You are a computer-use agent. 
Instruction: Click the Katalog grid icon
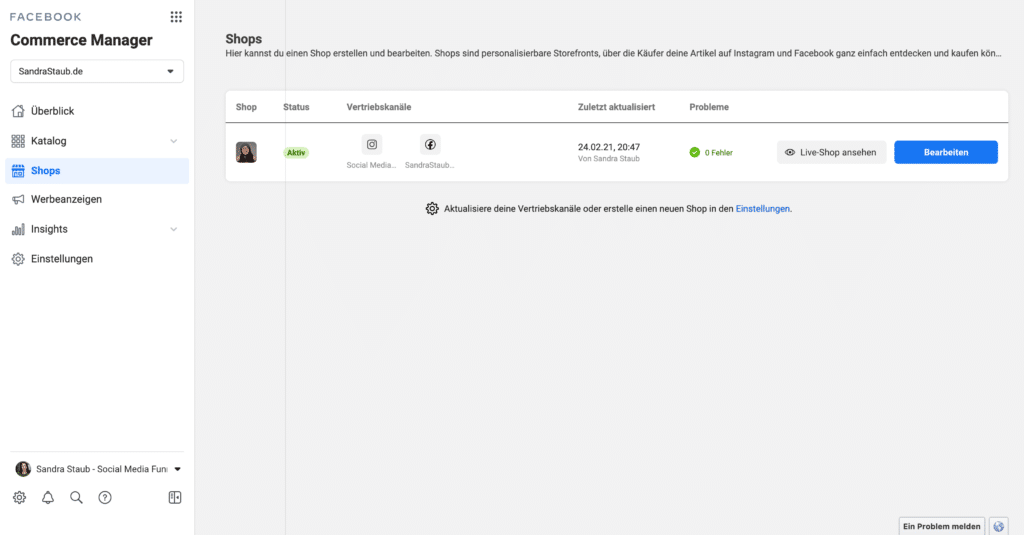point(18,141)
